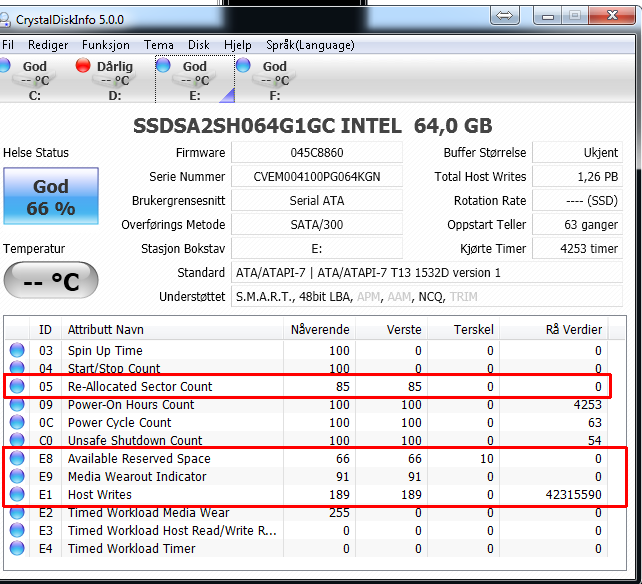
Task: Click the Buffer Størrelse value Ukjent
Action: [577, 153]
